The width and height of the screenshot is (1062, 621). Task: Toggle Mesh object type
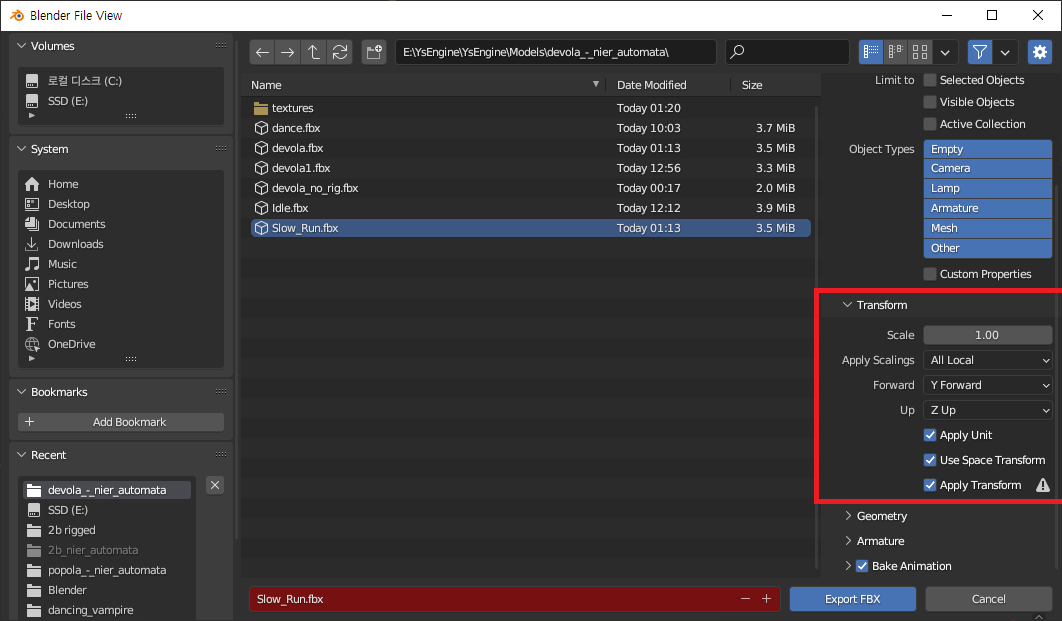click(x=987, y=228)
